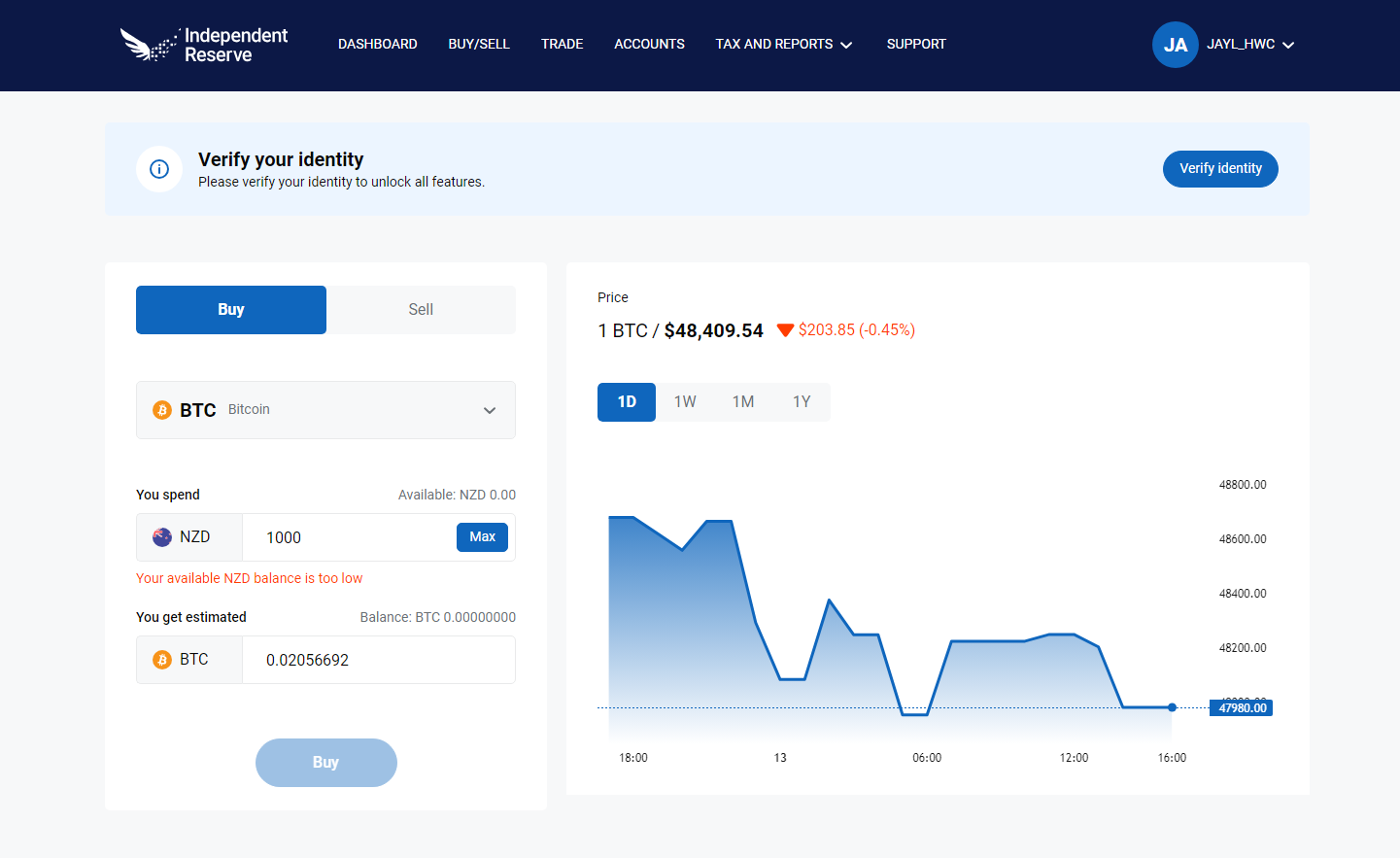Click the 18:00 time axis label

click(633, 758)
